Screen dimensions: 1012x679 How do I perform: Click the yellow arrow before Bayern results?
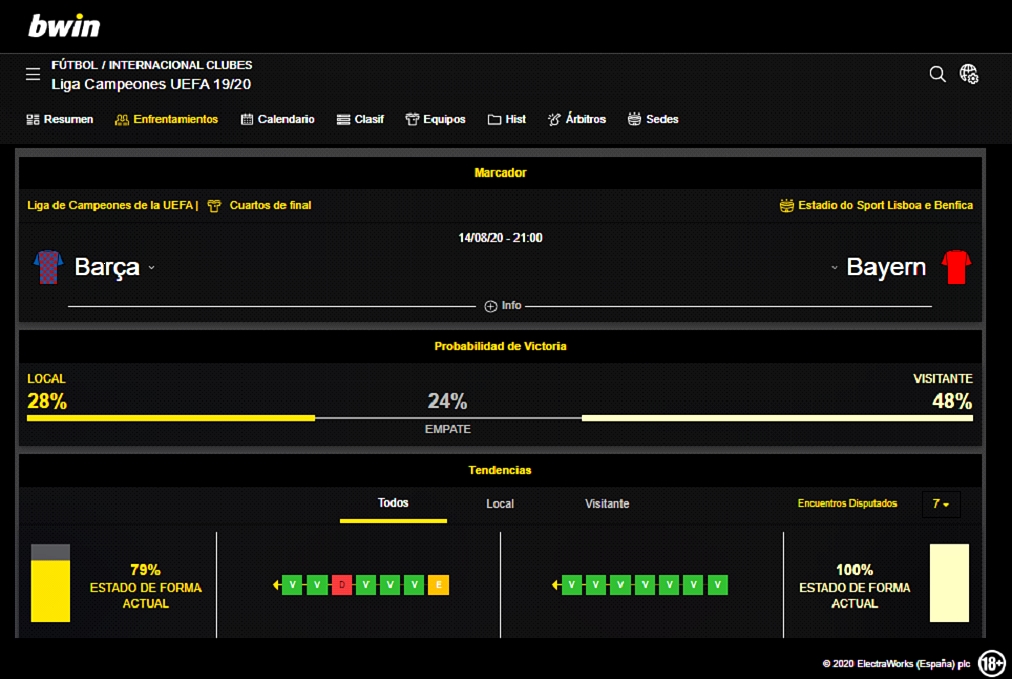[555, 585]
